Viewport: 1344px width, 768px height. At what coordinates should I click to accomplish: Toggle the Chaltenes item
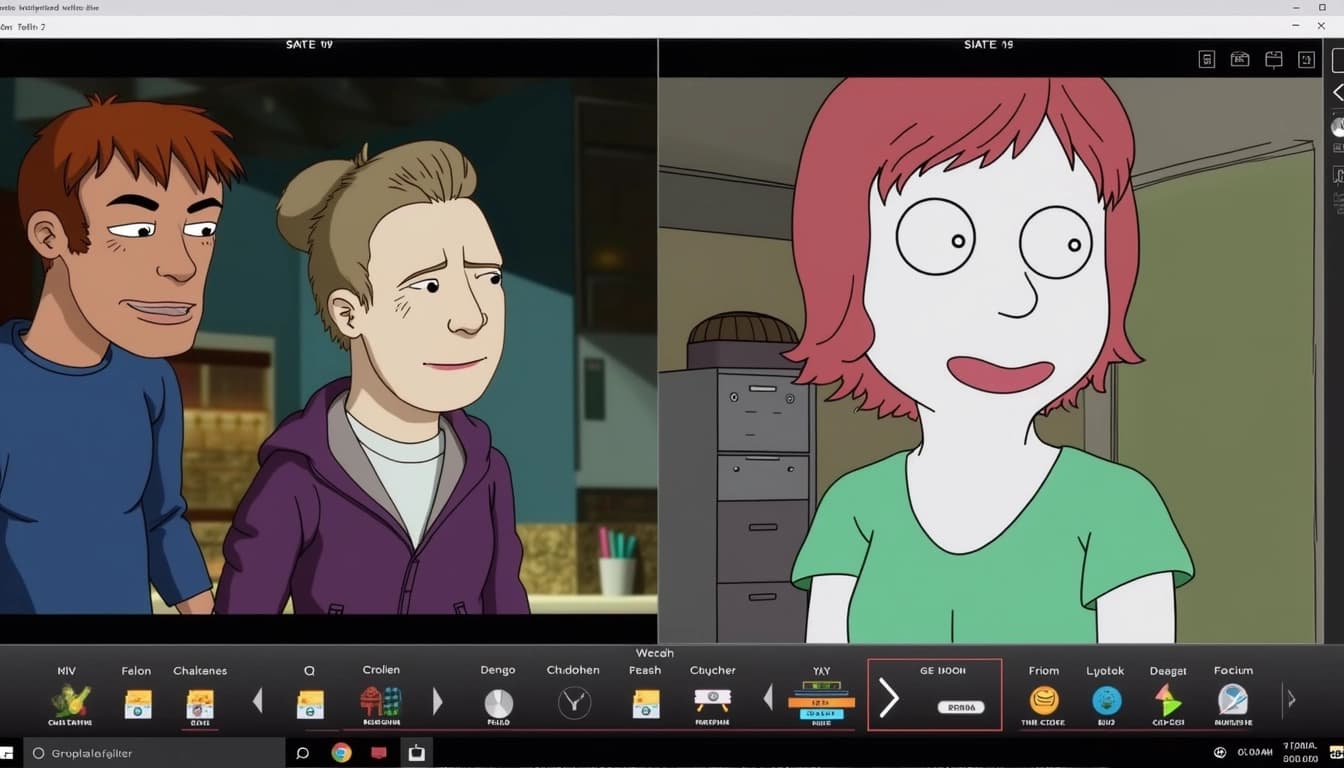200,704
